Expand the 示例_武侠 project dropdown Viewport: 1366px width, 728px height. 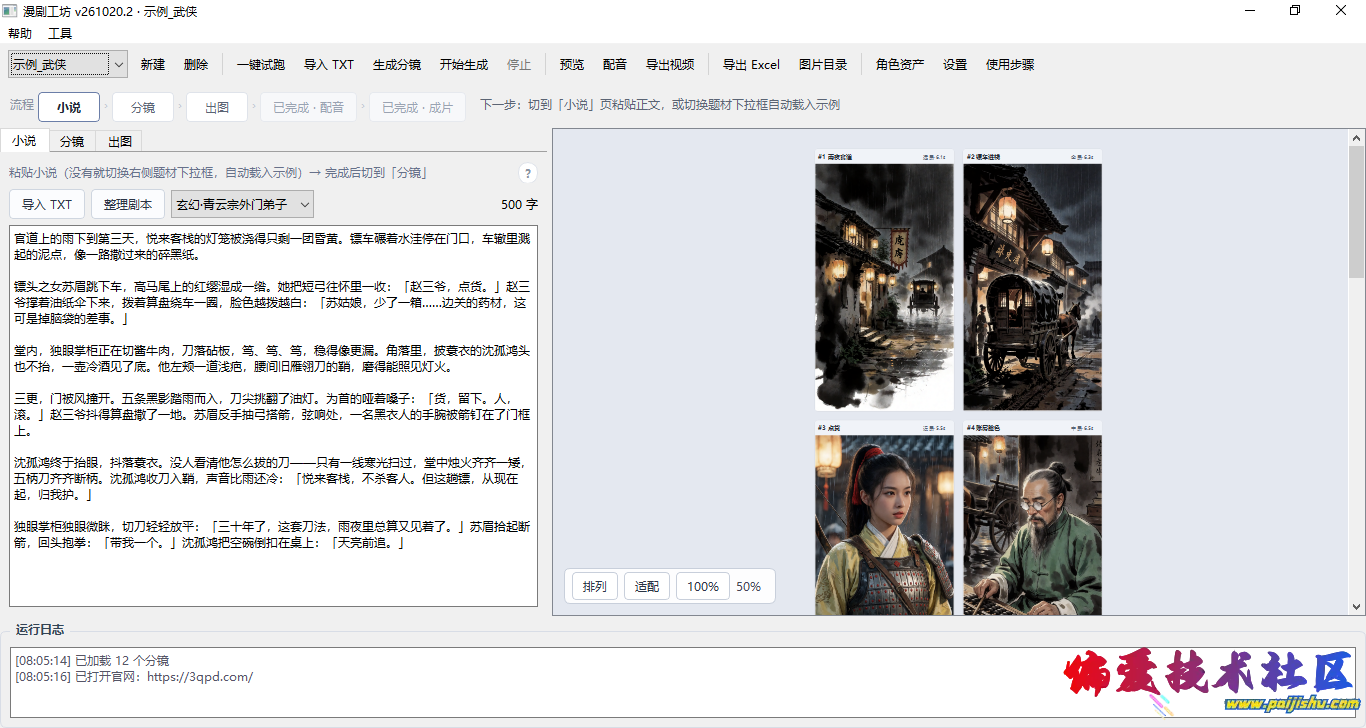[x=68, y=65]
